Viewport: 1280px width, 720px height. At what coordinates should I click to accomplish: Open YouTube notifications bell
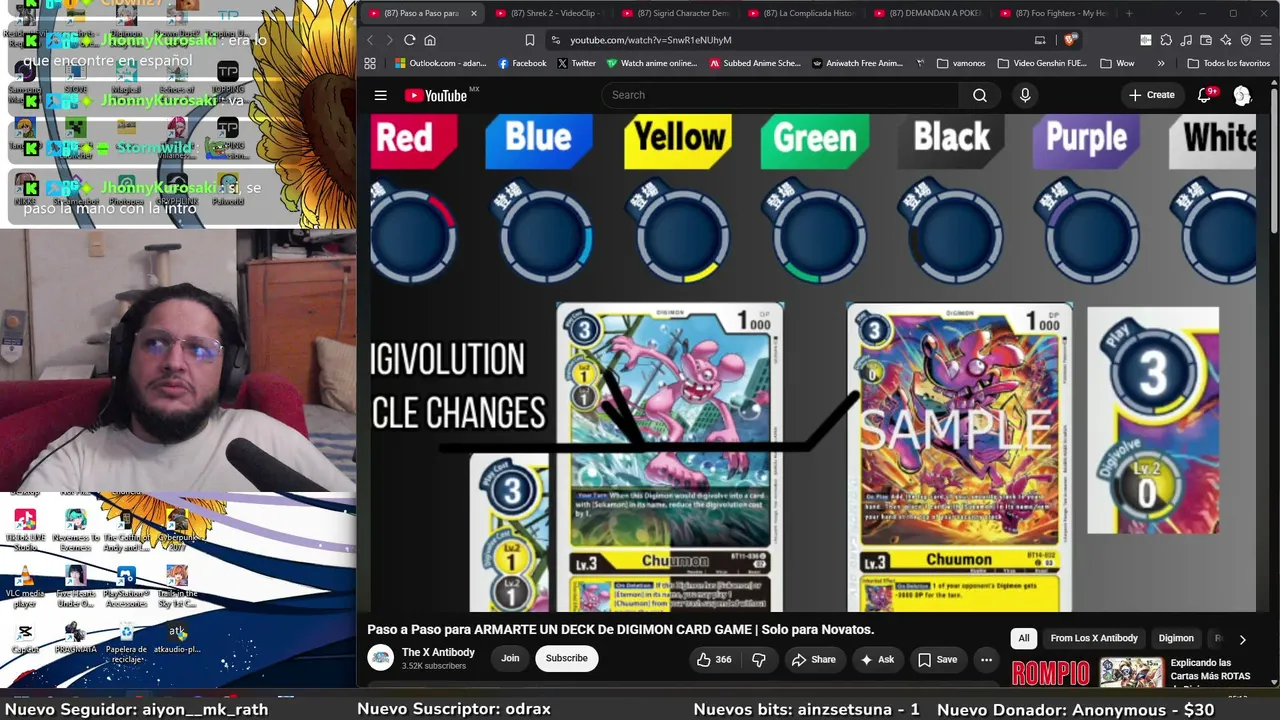click(x=1205, y=95)
